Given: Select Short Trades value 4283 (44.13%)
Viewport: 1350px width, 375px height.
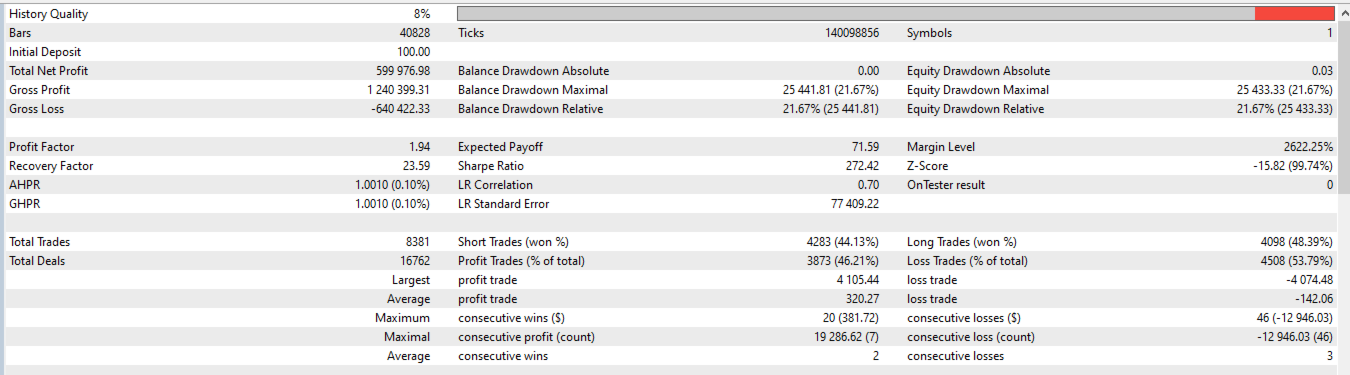Looking at the screenshot, I should pos(843,242).
